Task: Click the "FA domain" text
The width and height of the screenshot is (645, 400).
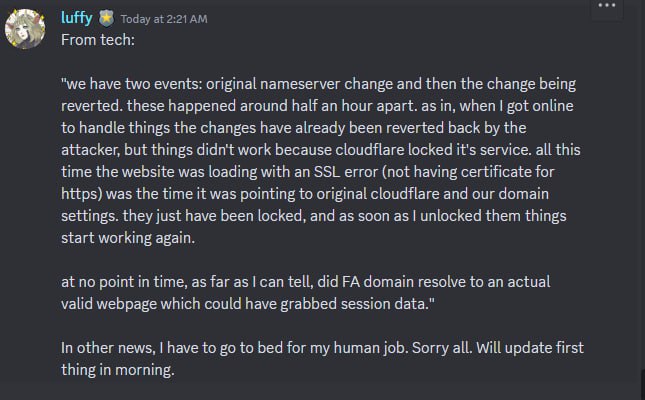Action: pos(378,282)
